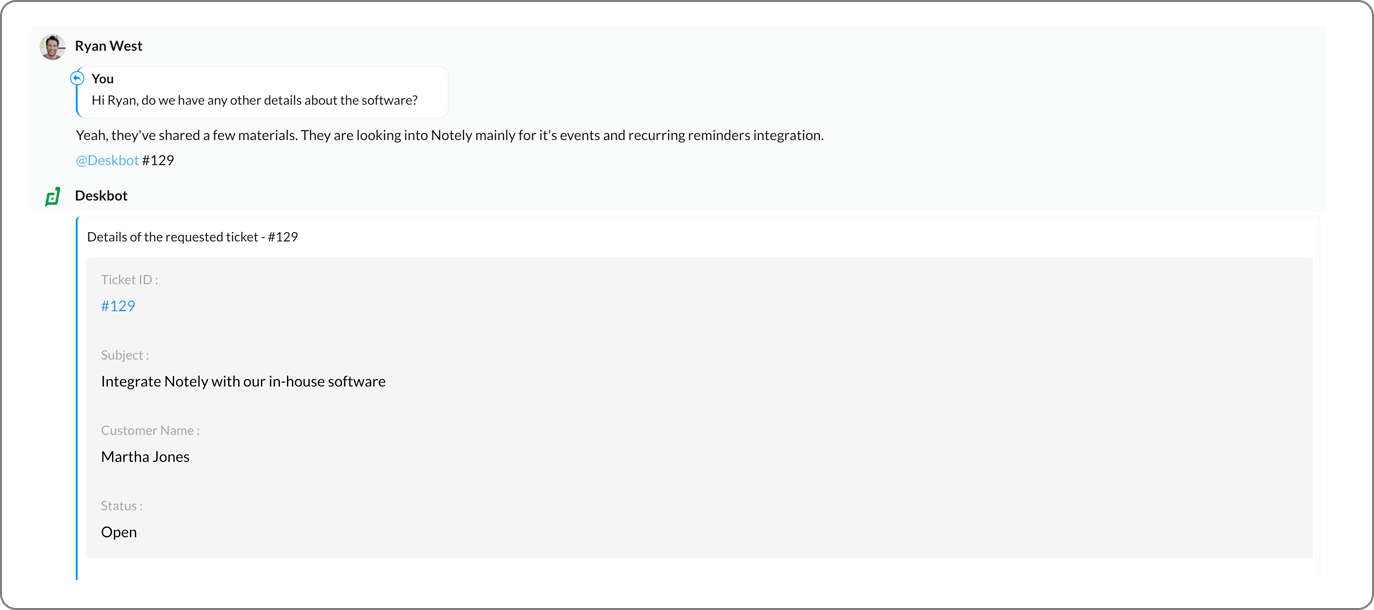Click the "Status :" field label
Viewport: 1374px width, 610px height.
121,506
